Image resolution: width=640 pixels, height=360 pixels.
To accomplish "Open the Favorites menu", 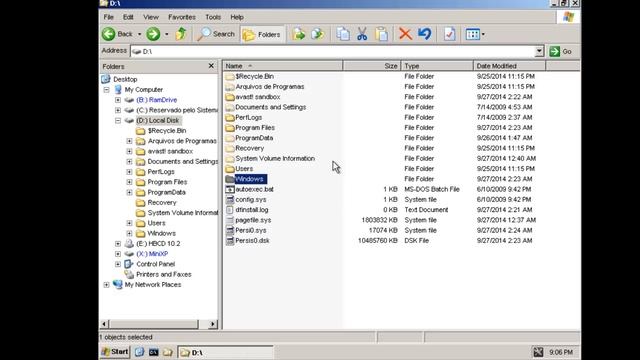I will 182,17.
